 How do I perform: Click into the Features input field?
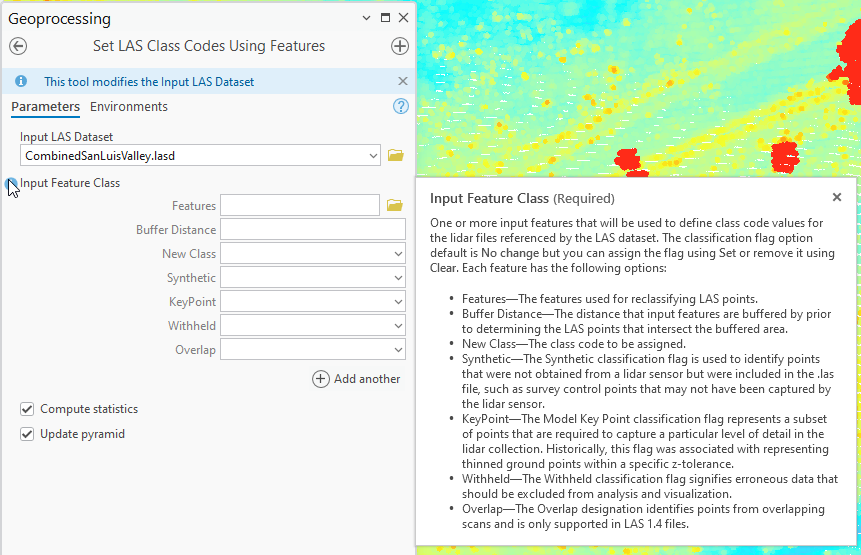tap(300, 205)
